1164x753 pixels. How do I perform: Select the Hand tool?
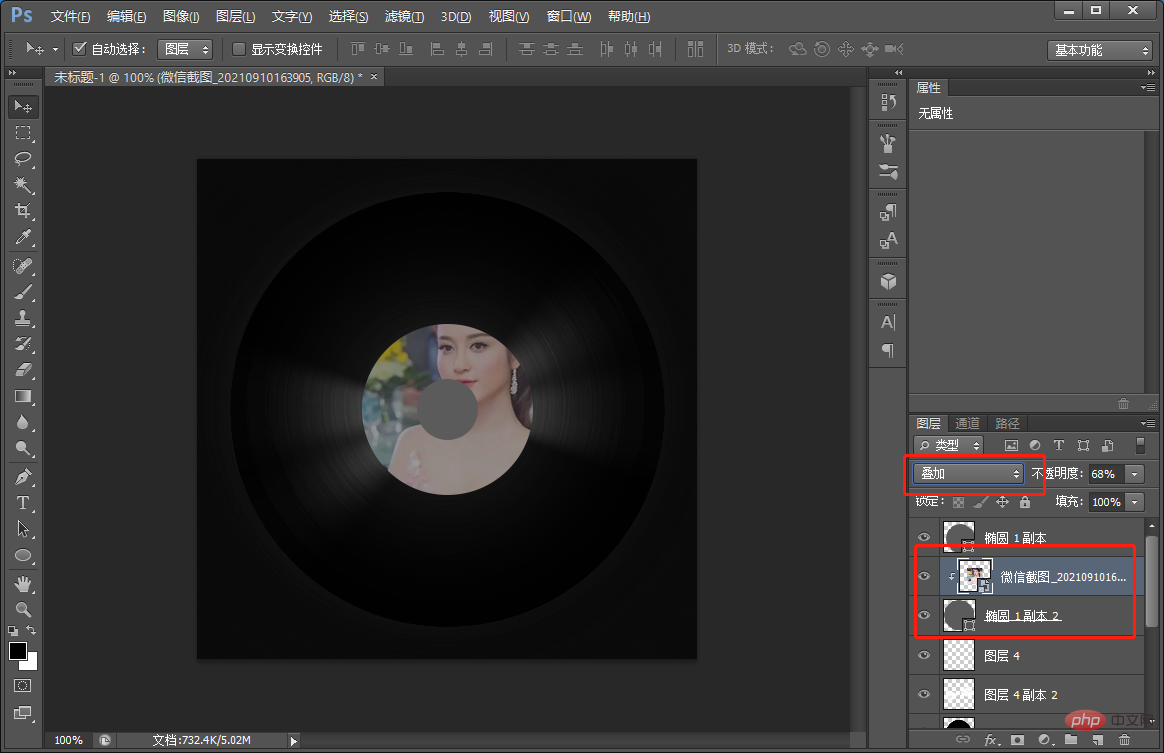tap(23, 584)
